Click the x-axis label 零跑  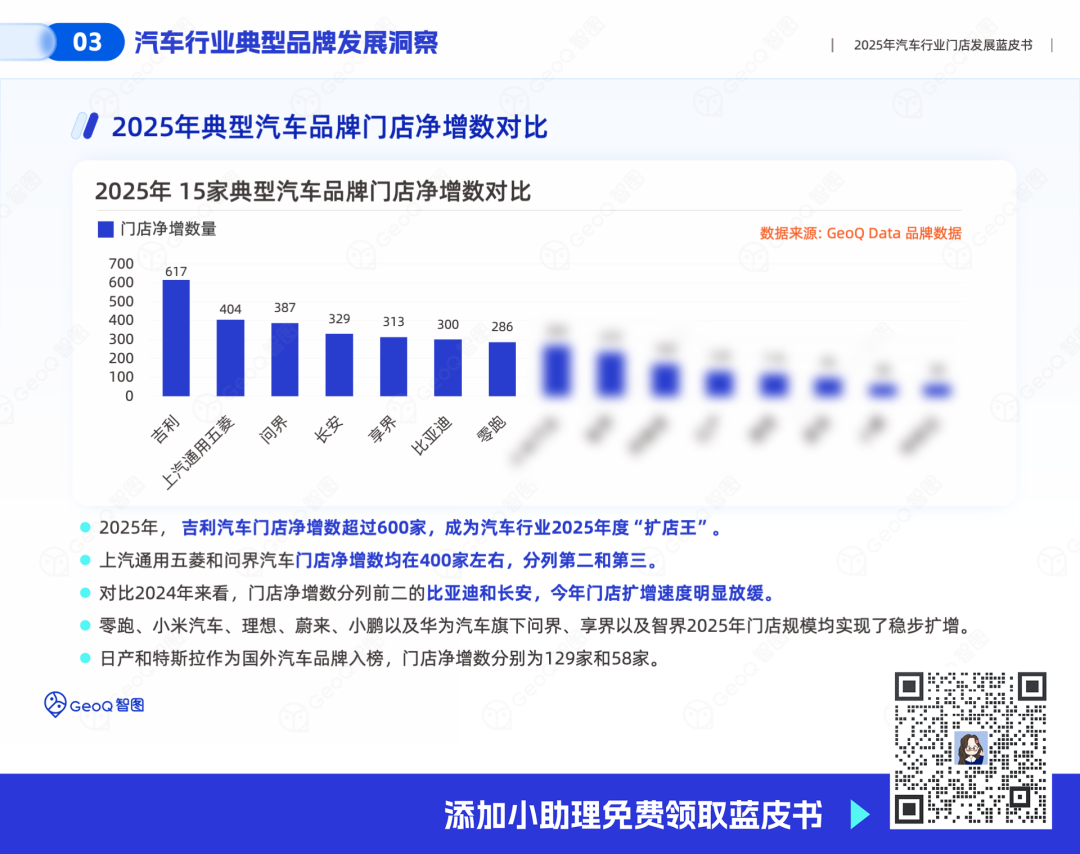point(492,429)
